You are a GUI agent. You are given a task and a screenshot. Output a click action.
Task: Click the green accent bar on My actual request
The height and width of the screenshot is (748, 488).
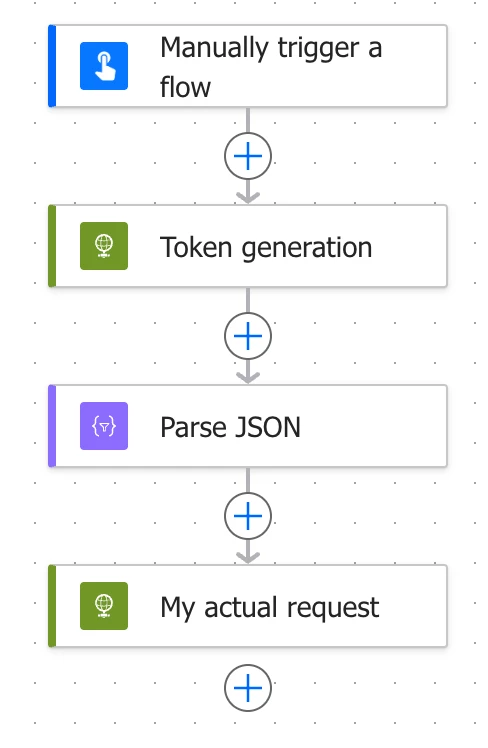pos(52,606)
